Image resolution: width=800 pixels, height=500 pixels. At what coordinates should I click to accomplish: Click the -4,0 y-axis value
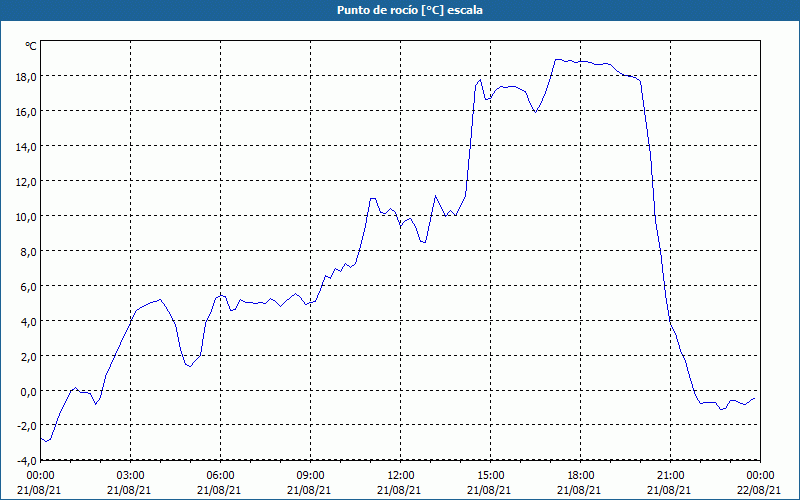pos(27,461)
